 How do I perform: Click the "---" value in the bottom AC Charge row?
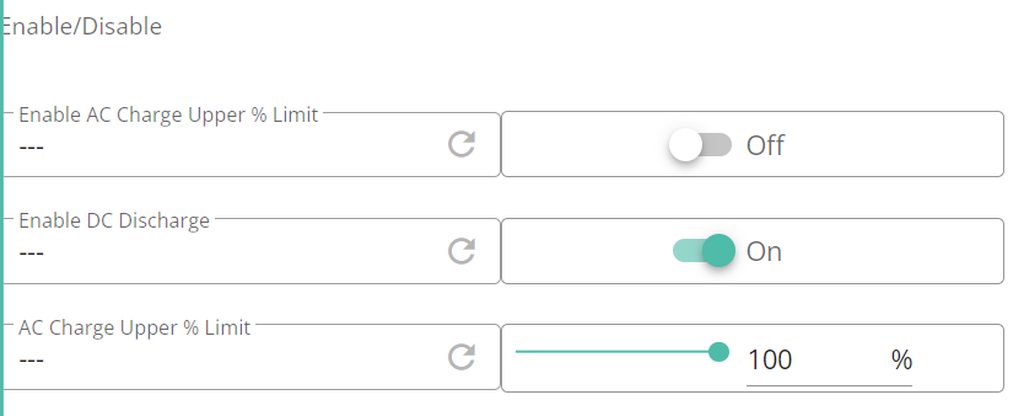click(x=32, y=359)
